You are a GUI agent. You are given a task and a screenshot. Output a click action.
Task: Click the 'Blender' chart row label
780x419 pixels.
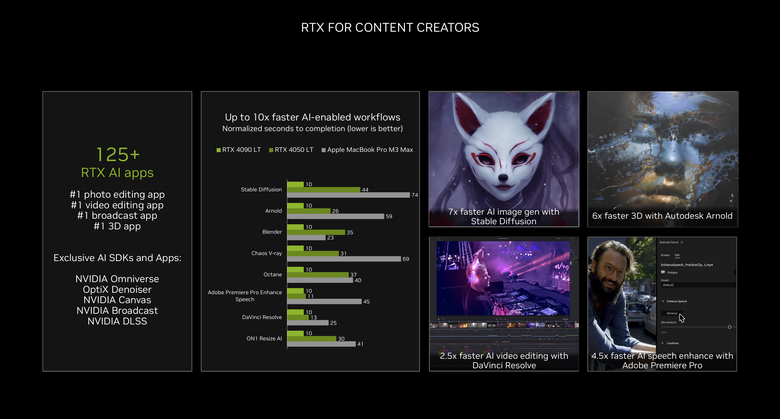pyautogui.click(x=272, y=232)
